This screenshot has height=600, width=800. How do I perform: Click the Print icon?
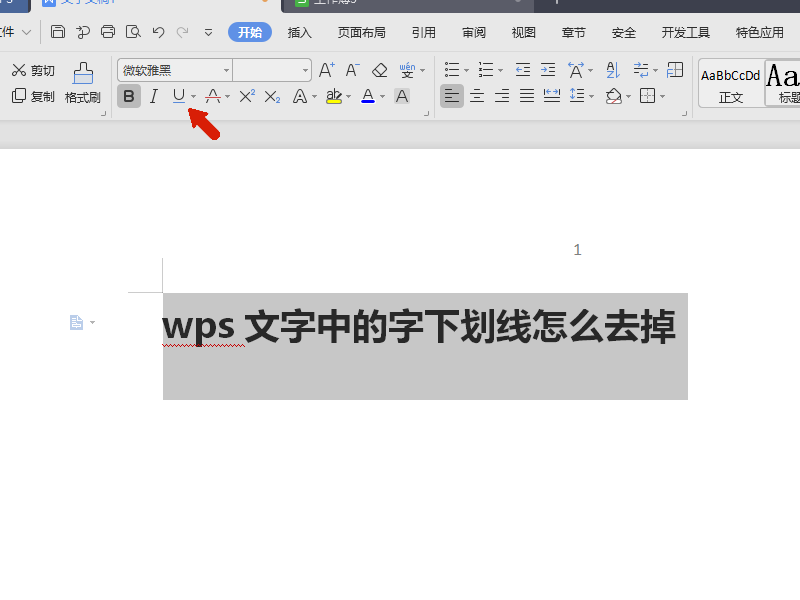click(108, 32)
